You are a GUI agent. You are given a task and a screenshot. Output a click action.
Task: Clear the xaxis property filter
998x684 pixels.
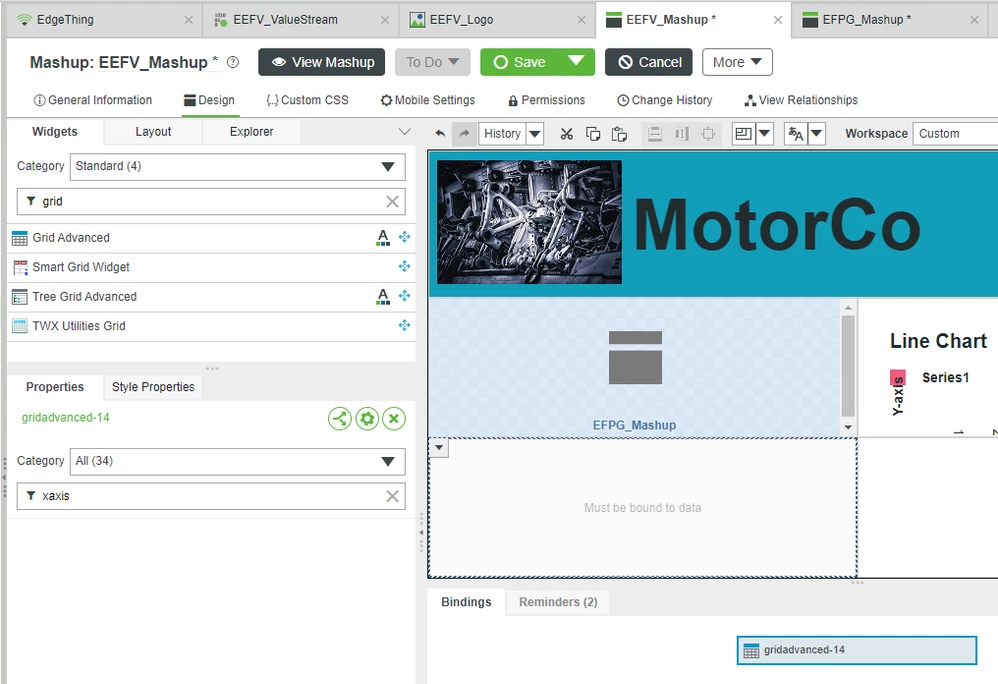(x=392, y=496)
